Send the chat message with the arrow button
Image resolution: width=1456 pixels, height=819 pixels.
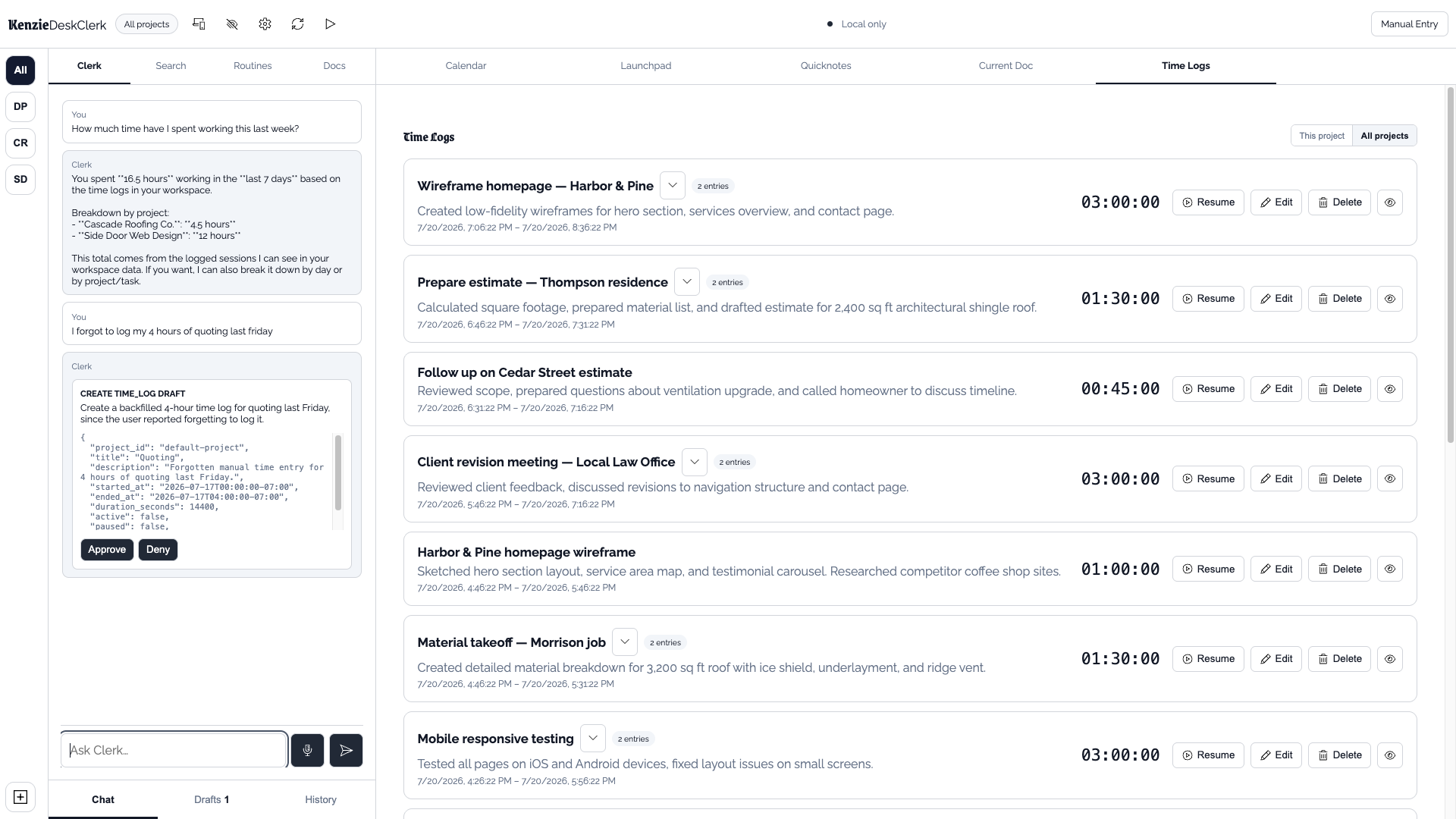(x=346, y=750)
